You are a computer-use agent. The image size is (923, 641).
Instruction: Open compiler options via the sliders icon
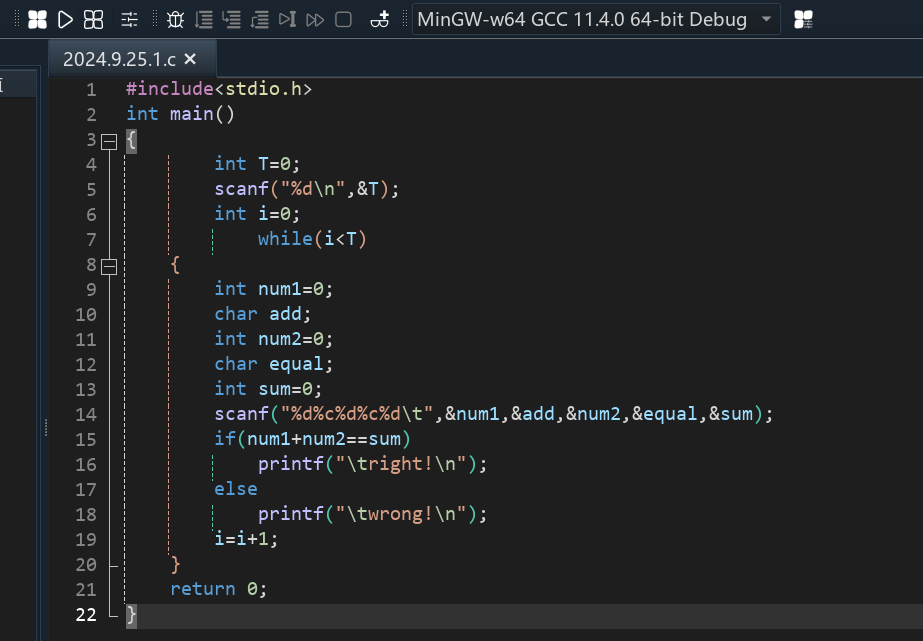(x=130, y=20)
